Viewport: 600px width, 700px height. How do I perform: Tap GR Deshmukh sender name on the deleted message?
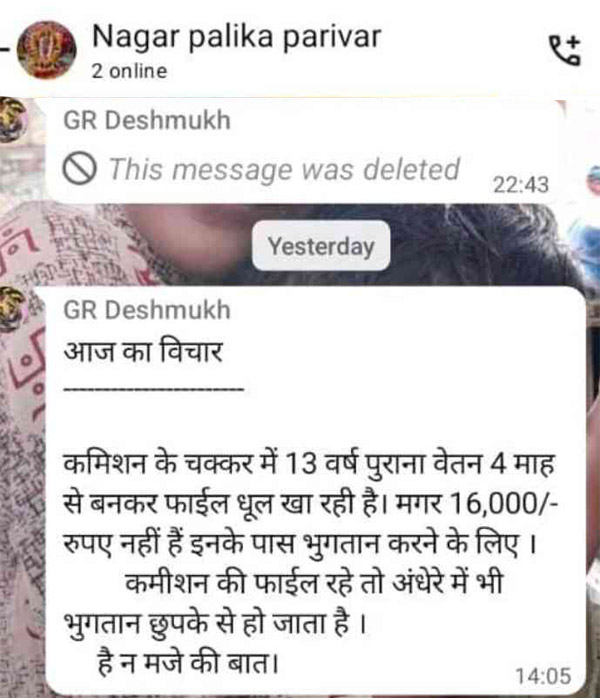pyautogui.click(x=147, y=121)
